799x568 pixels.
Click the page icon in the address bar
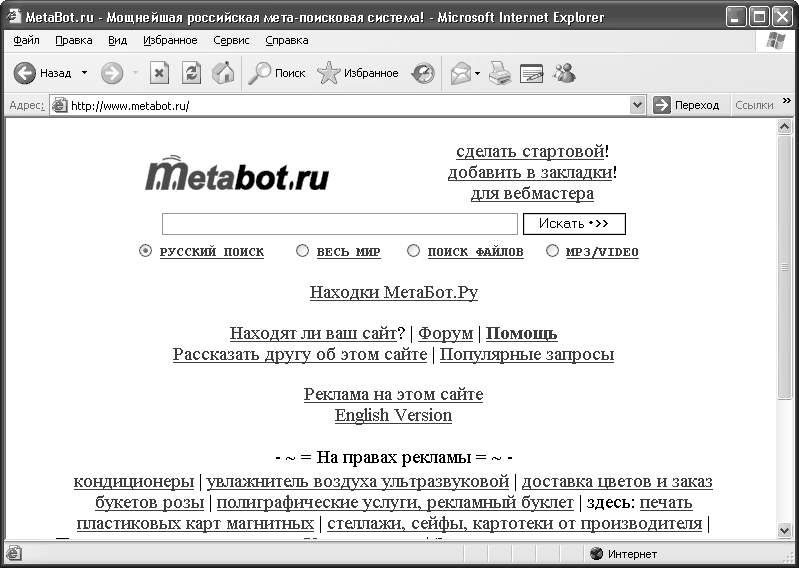tap(60, 105)
